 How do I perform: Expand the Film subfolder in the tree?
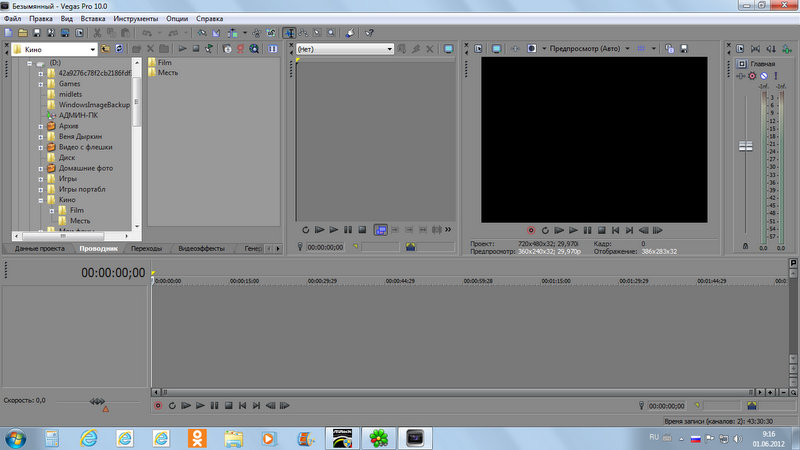[52, 211]
